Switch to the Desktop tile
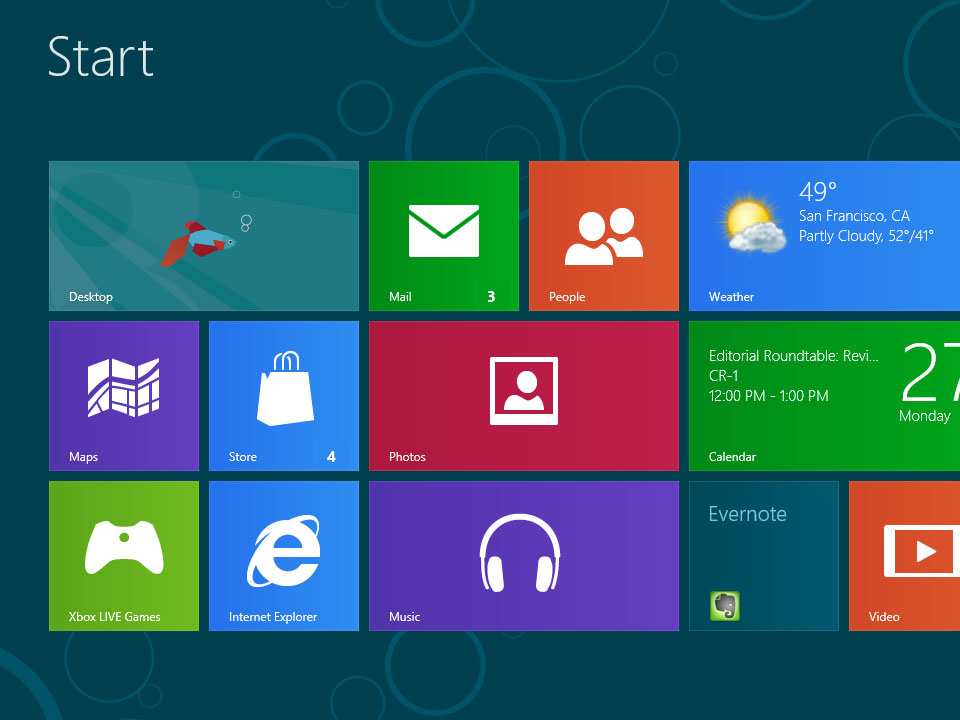Viewport: 960px width, 720px height. (x=203, y=235)
